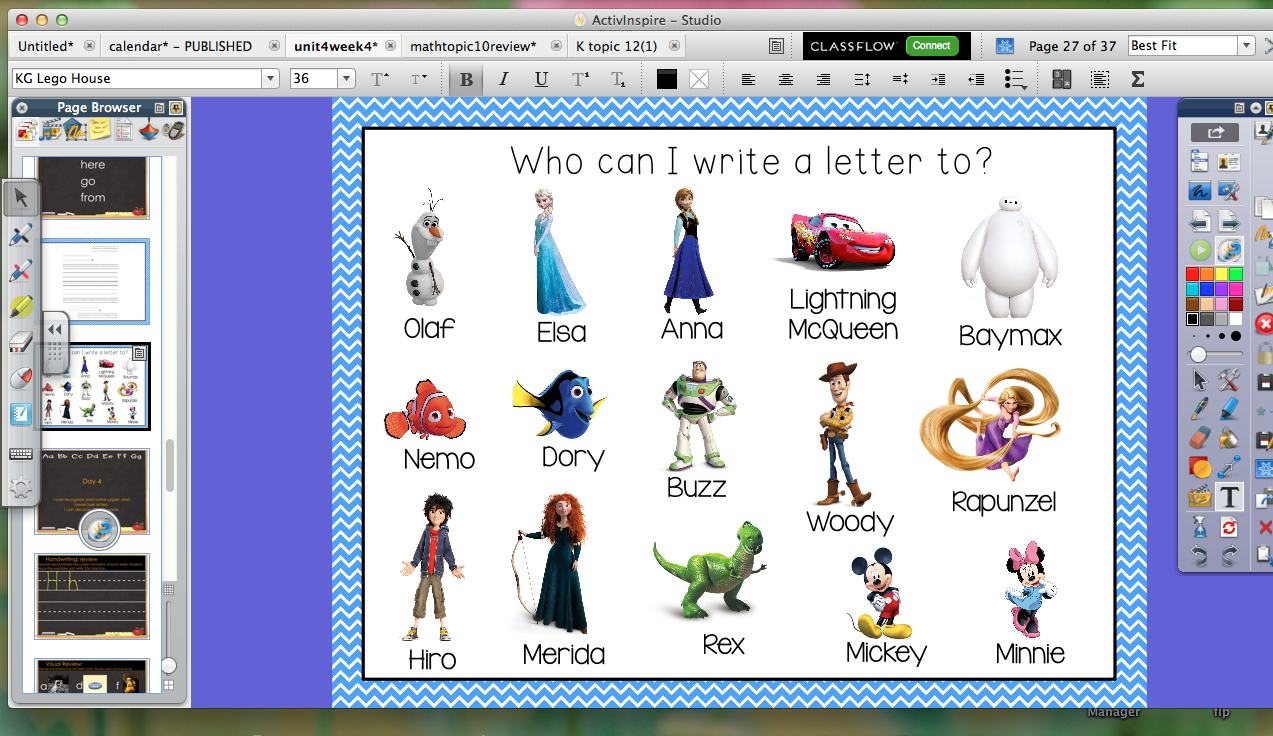The width and height of the screenshot is (1273, 736).
Task: Open the equation editor sigma icon
Action: (1137, 79)
